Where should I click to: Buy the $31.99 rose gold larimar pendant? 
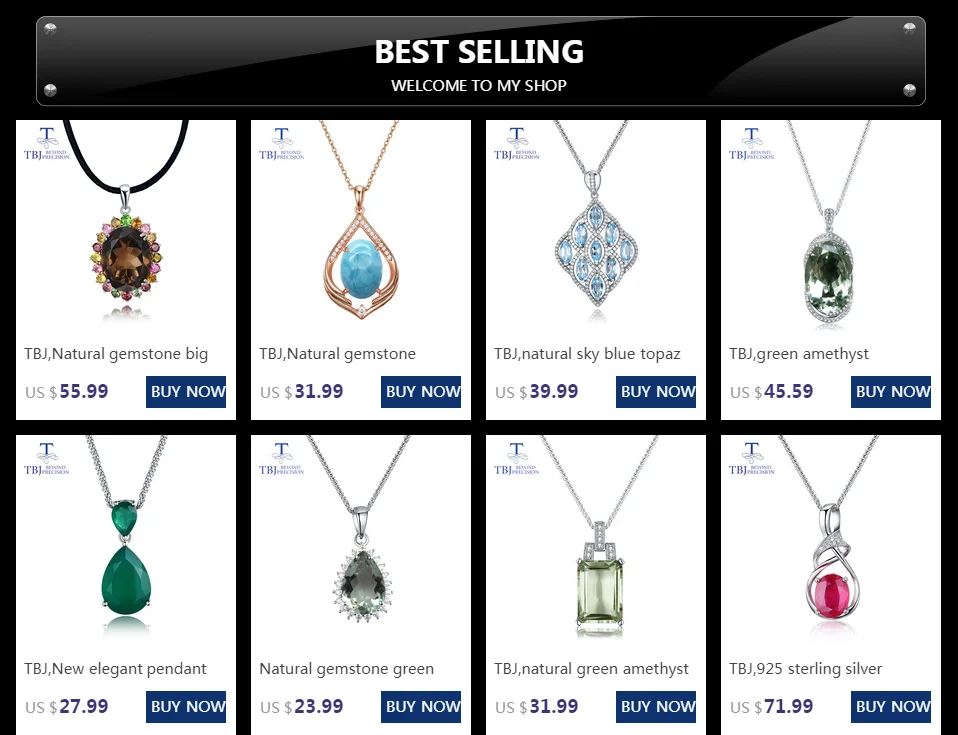tap(421, 392)
